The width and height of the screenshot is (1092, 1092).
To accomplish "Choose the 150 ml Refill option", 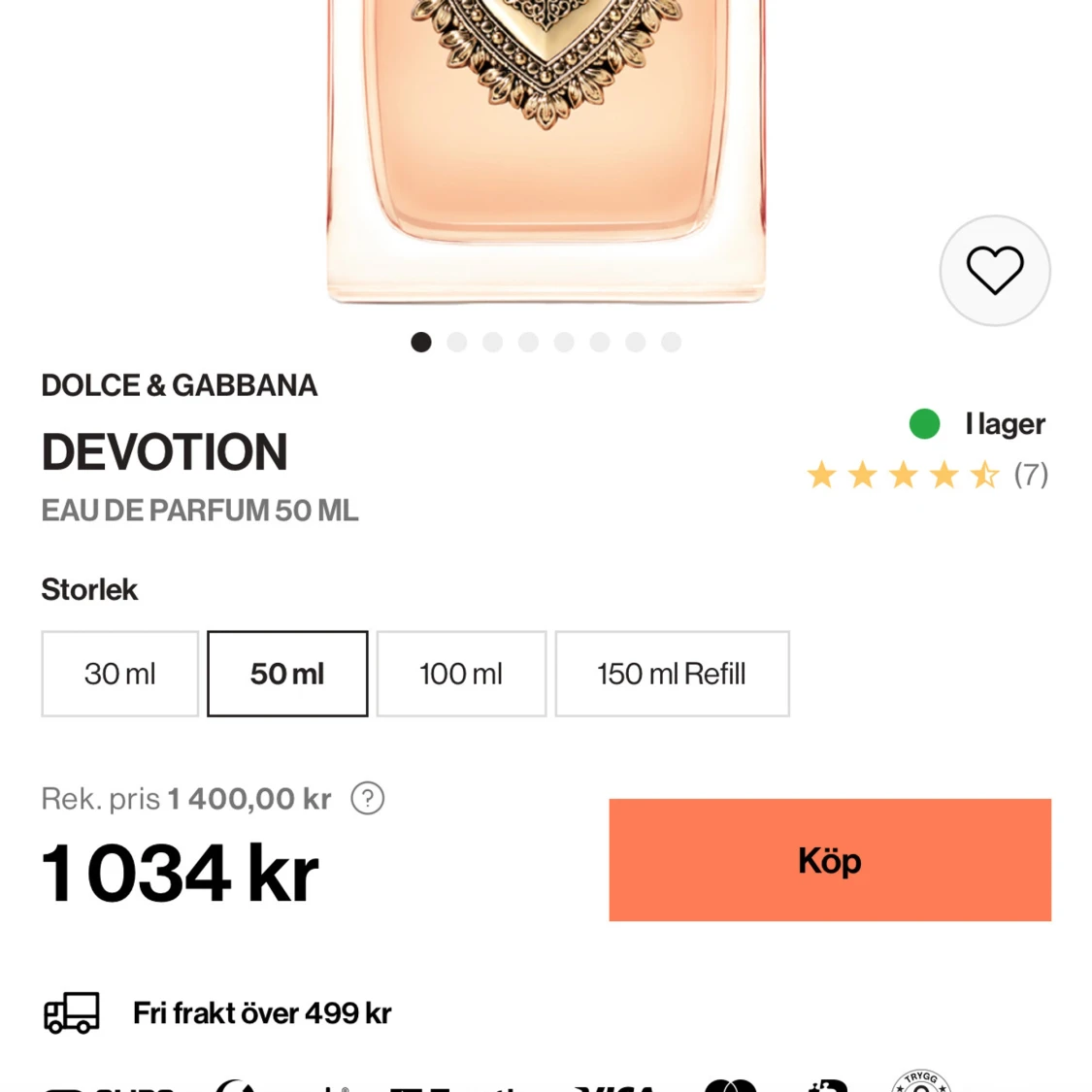I will tap(672, 674).
